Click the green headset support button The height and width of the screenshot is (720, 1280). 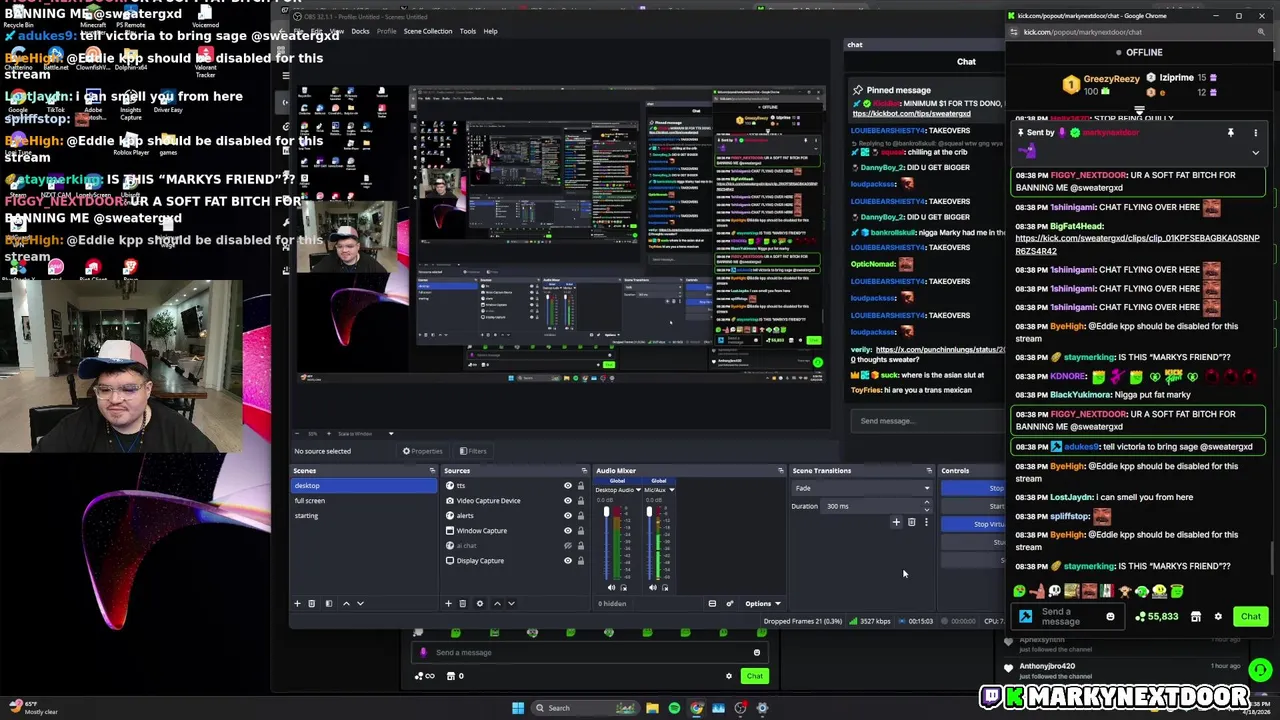point(1260,670)
